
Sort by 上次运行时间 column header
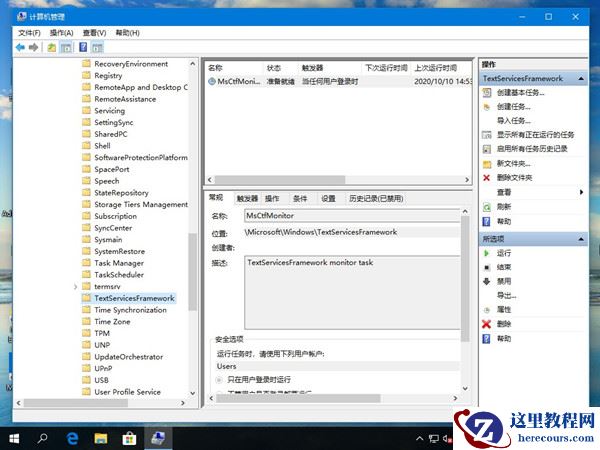(441, 68)
